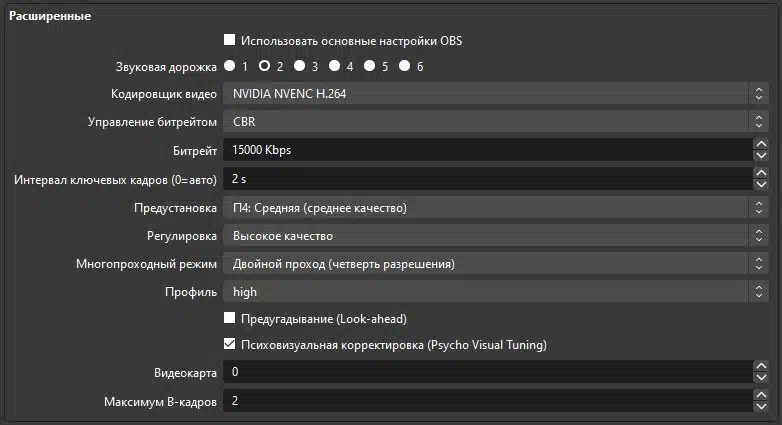Open Кодировщик видео NVIDIA NVENC dropdown
782x425 pixels.
495,93
